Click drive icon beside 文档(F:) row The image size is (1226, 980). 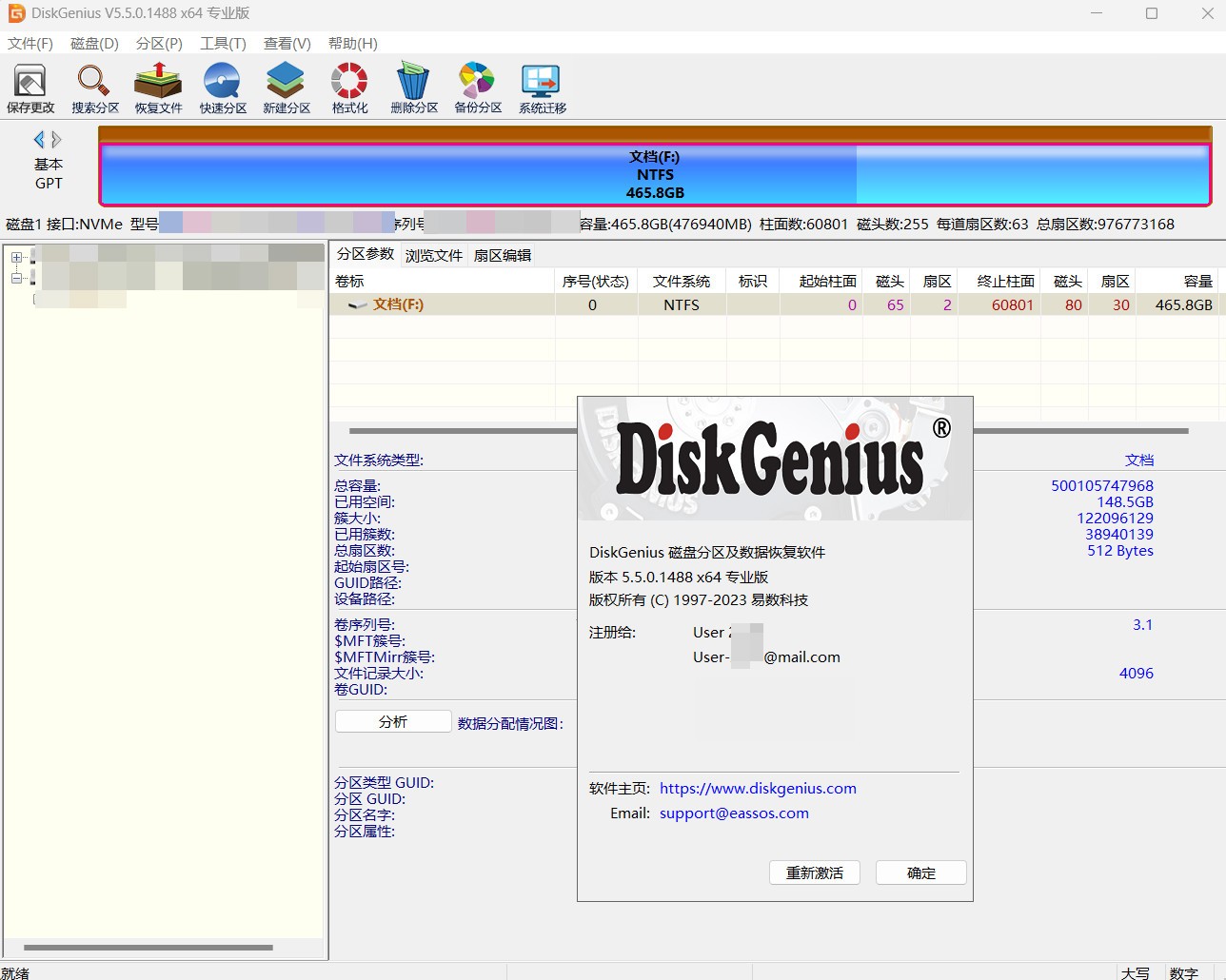(358, 305)
